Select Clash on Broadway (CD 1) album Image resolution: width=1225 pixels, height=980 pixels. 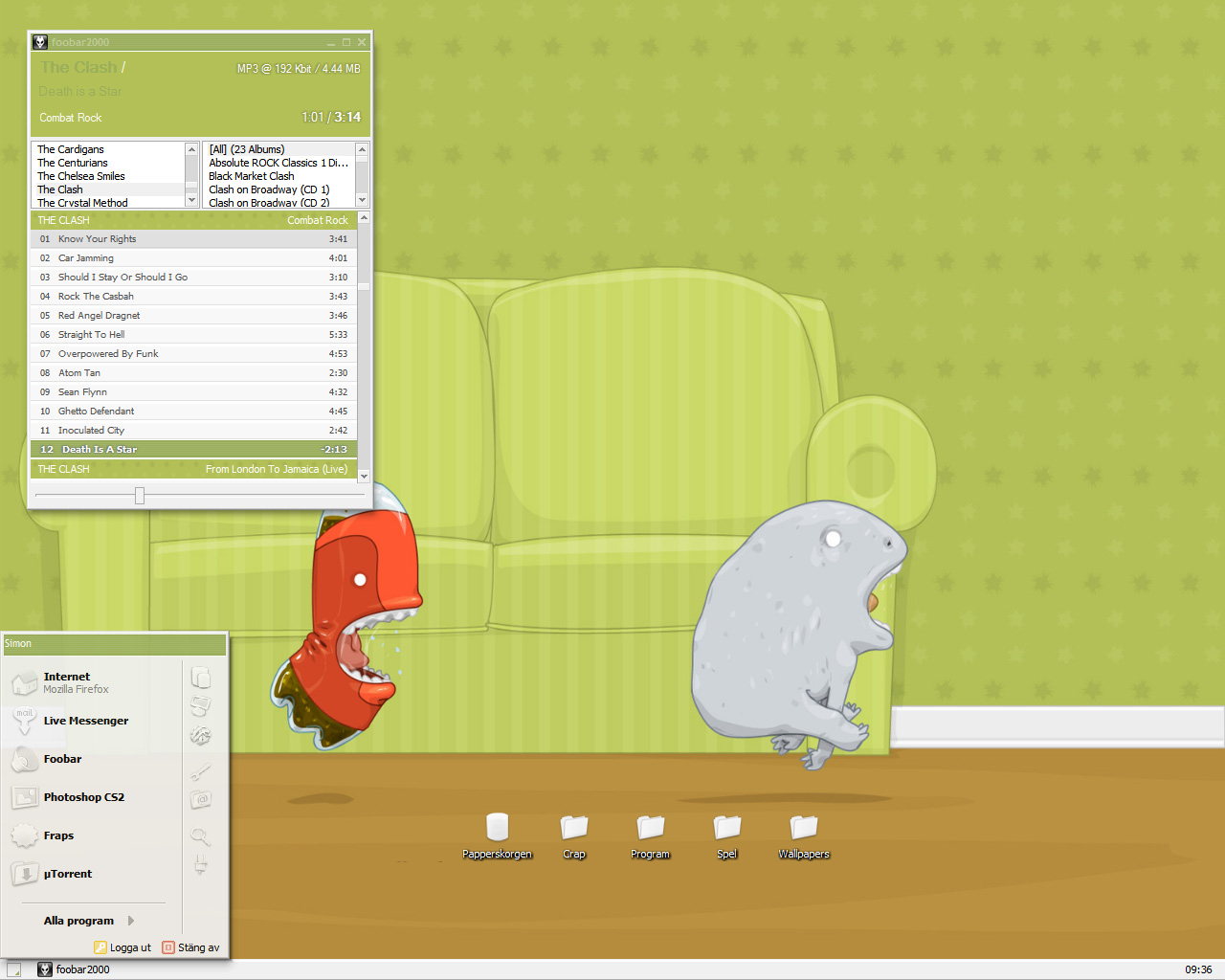pyautogui.click(x=279, y=189)
